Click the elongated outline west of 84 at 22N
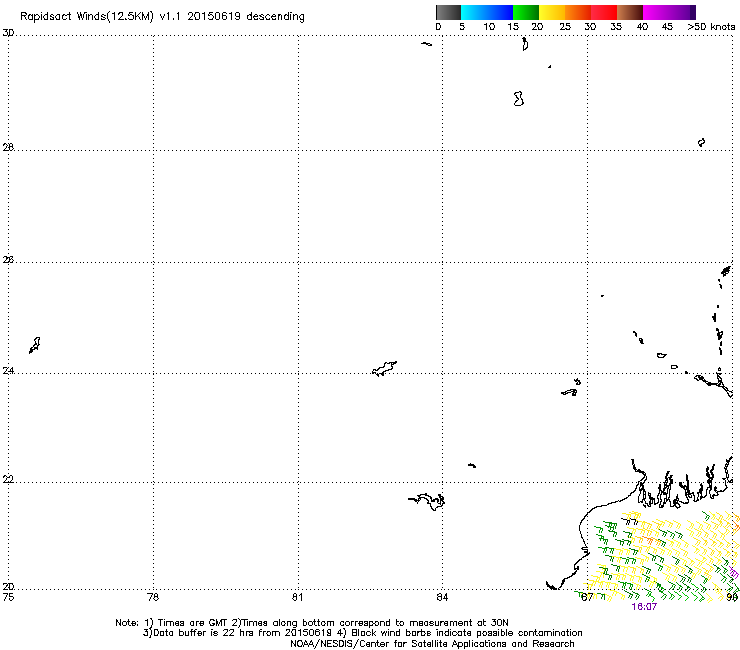Viewport: 740px width, 650px height. (427, 501)
